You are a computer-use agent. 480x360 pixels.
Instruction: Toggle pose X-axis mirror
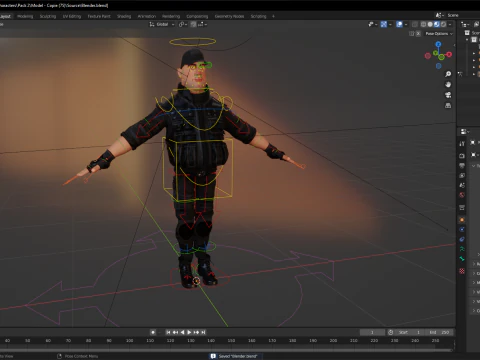pyautogui.click(x=418, y=34)
